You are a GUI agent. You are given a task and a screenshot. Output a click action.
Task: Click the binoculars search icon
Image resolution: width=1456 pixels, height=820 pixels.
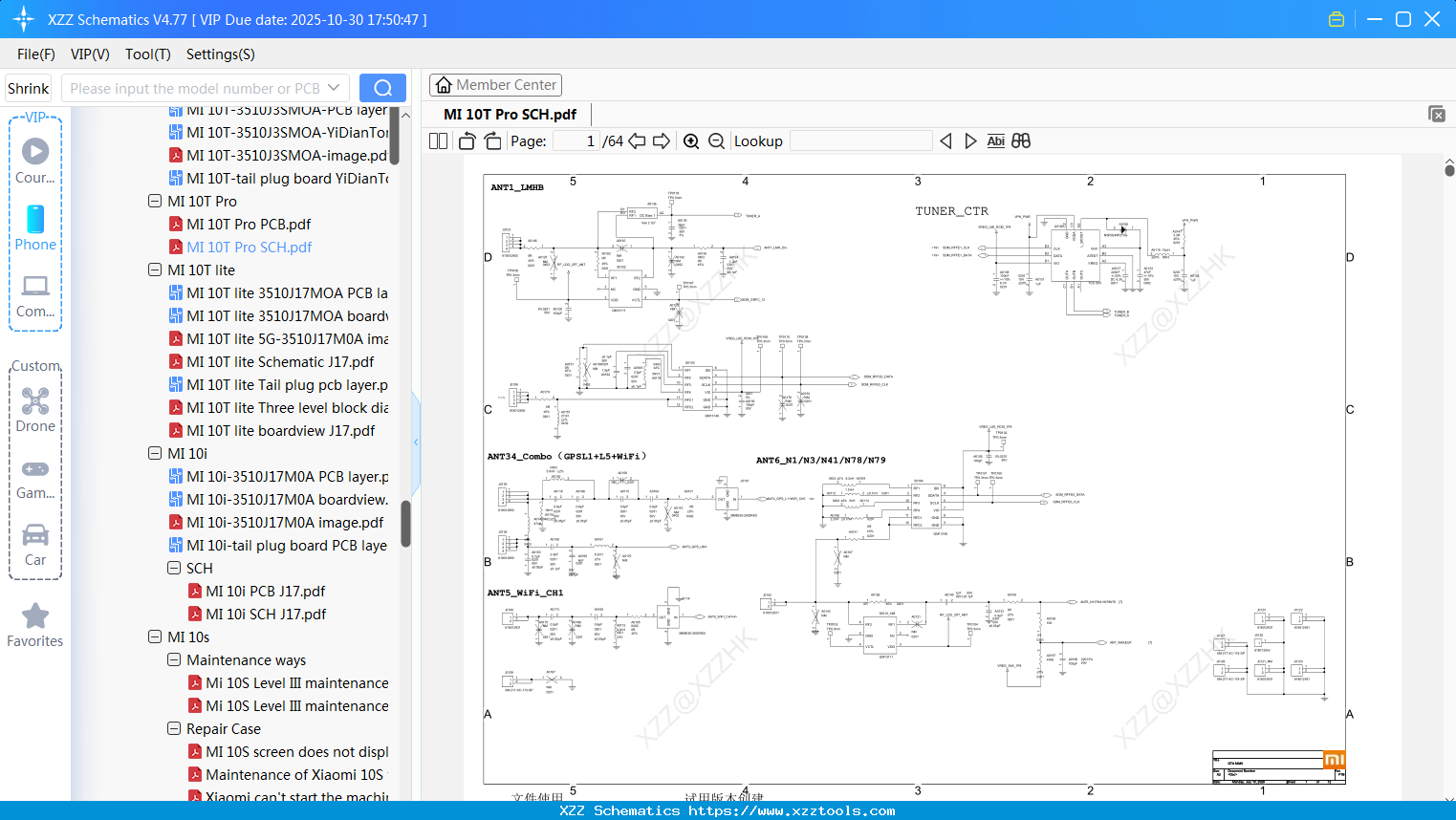pos(1021,141)
